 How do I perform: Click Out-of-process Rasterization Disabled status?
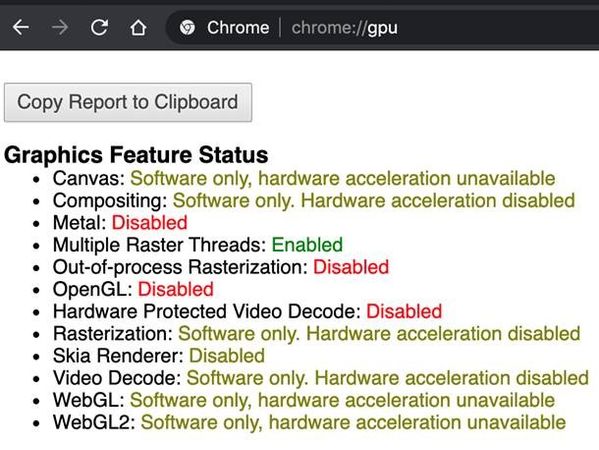pyautogui.click(x=351, y=267)
